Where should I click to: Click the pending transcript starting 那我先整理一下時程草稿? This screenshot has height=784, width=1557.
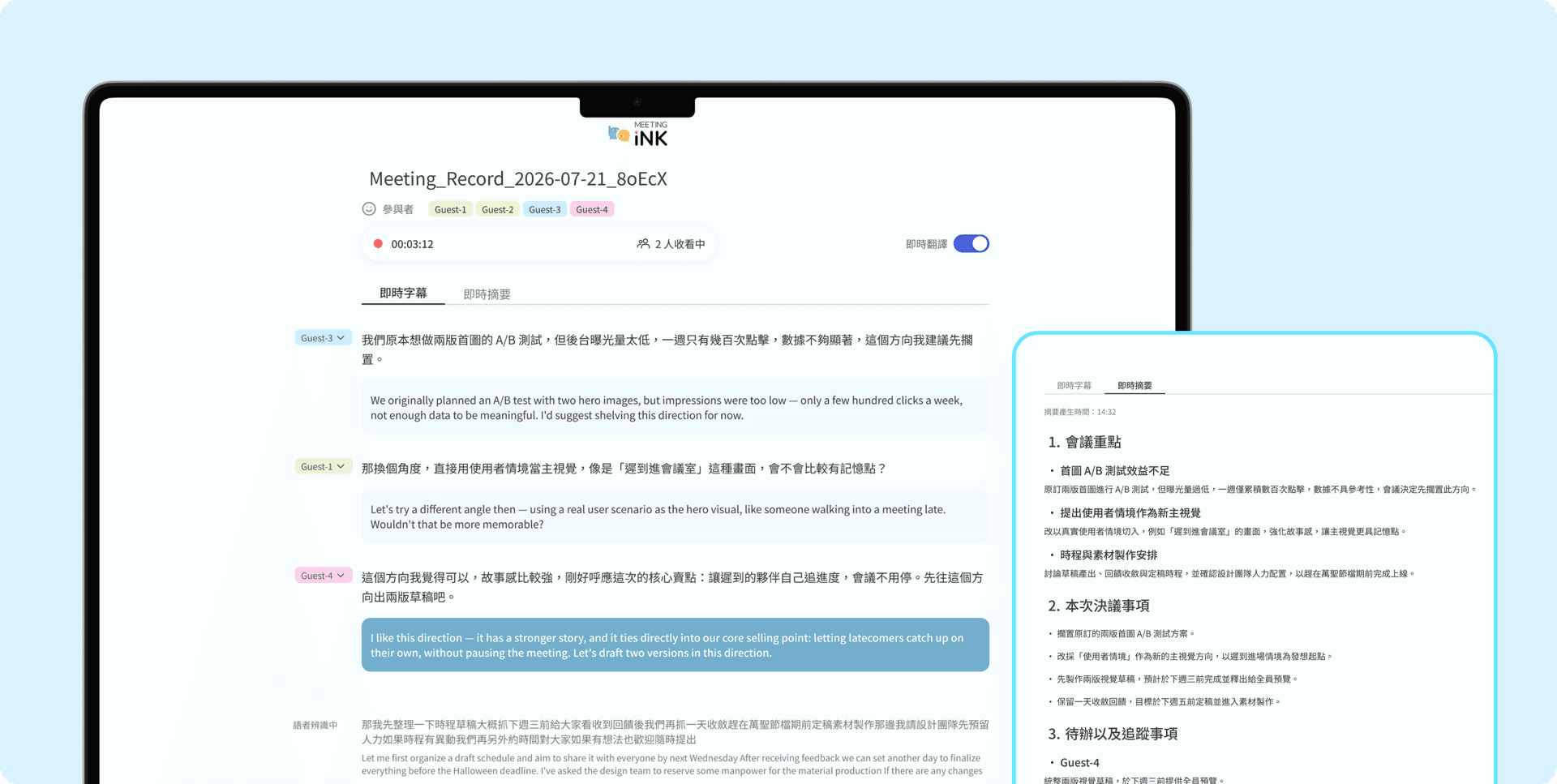click(676, 732)
